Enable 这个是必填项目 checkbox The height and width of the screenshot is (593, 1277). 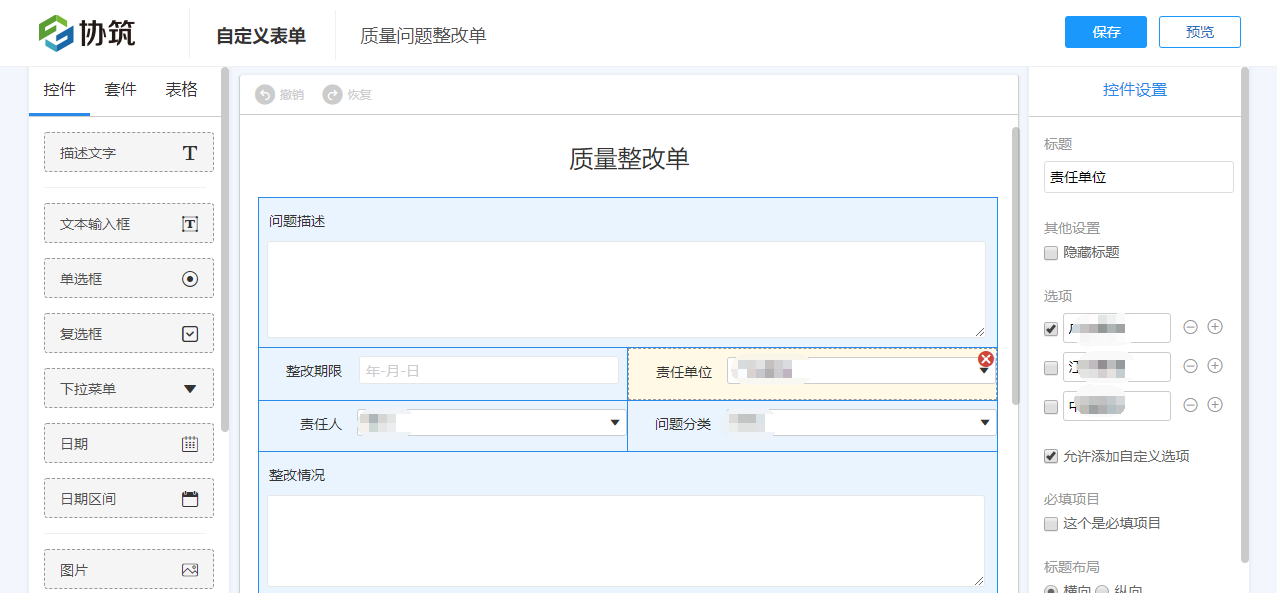click(x=1051, y=524)
